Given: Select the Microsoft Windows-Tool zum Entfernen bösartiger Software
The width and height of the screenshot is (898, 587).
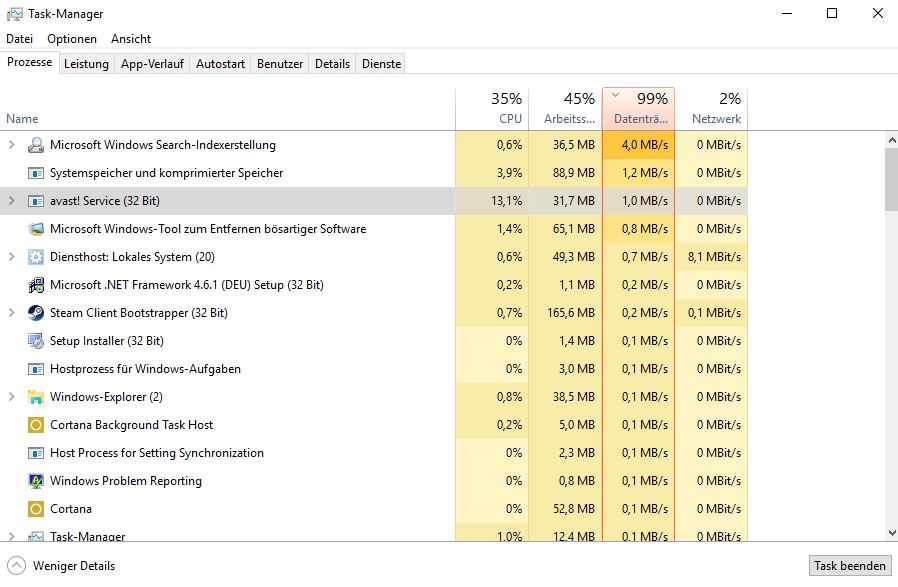Looking at the screenshot, I should tap(208, 229).
